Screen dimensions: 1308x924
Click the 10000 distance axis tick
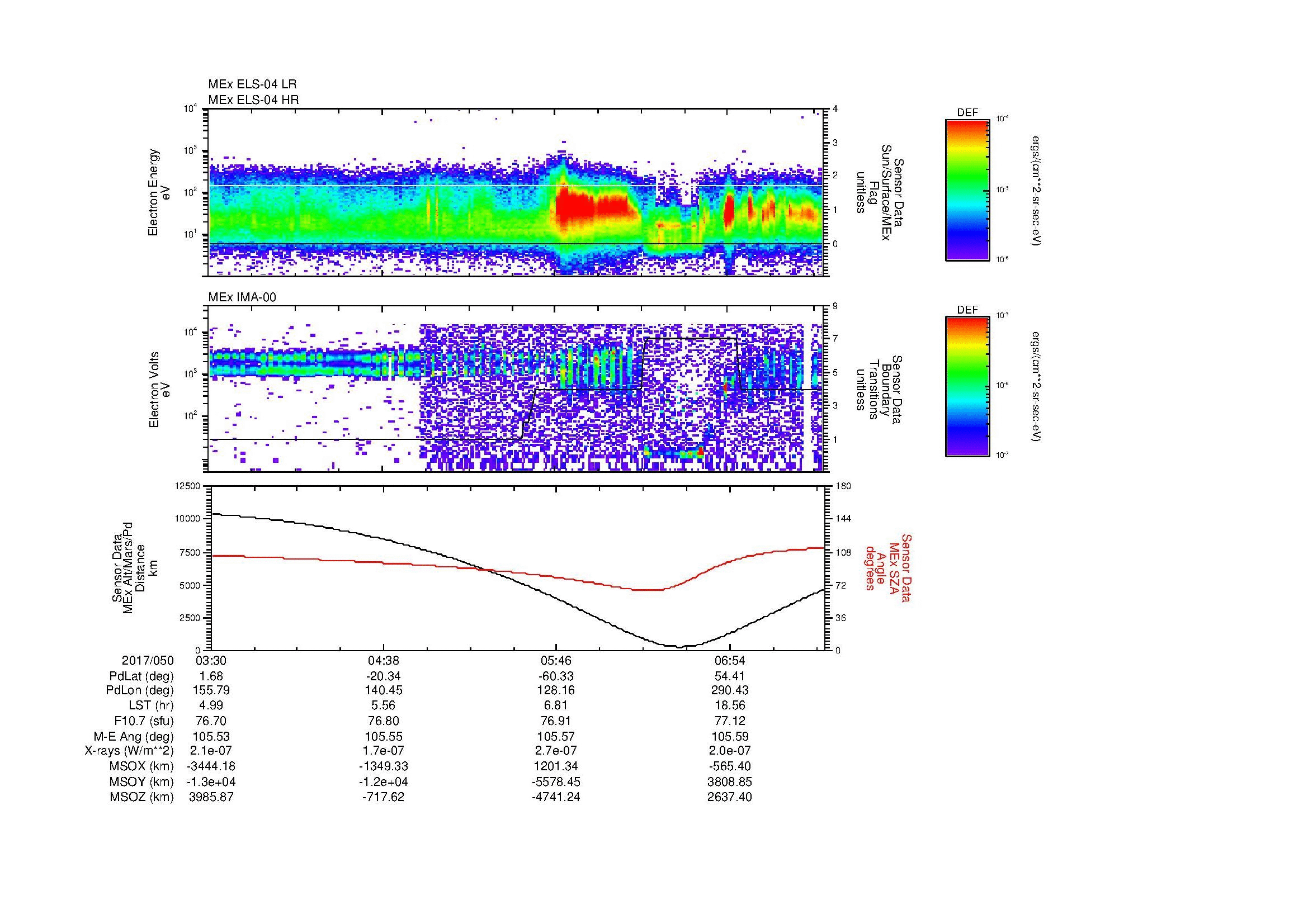pyautogui.click(x=188, y=519)
